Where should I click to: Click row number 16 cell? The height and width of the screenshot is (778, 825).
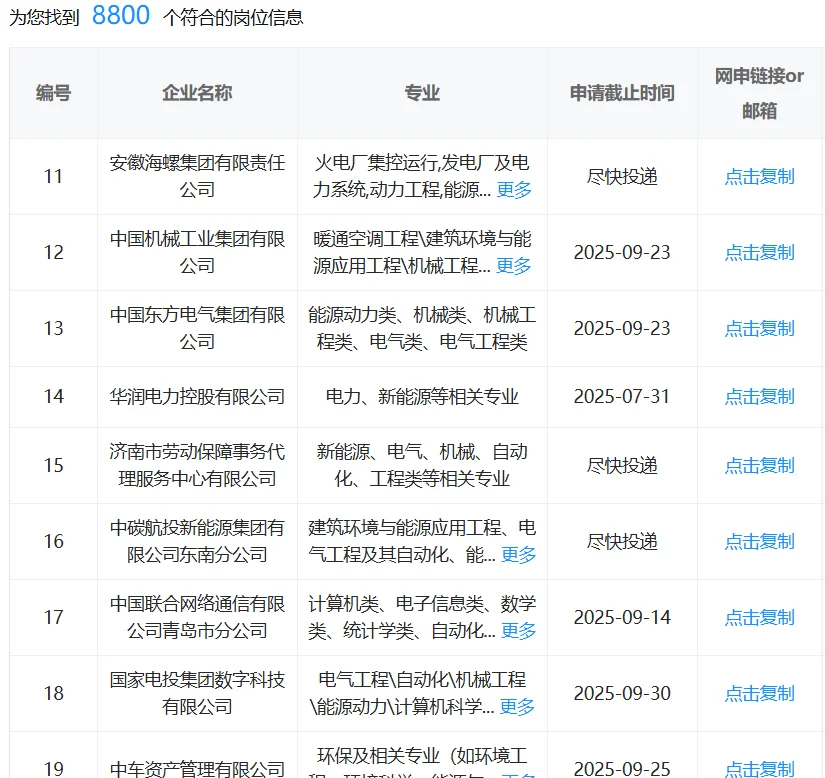coord(53,541)
